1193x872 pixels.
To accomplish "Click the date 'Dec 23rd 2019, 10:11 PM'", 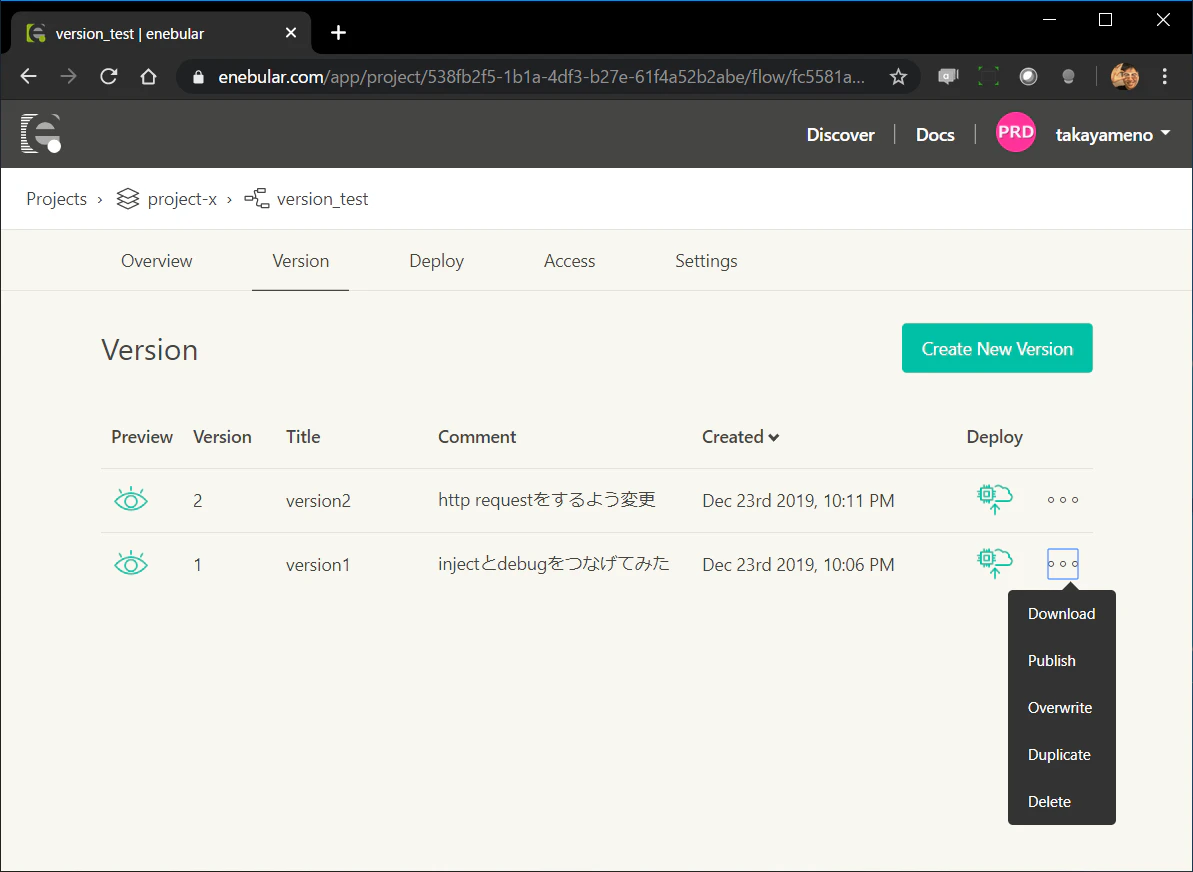I will [798, 501].
